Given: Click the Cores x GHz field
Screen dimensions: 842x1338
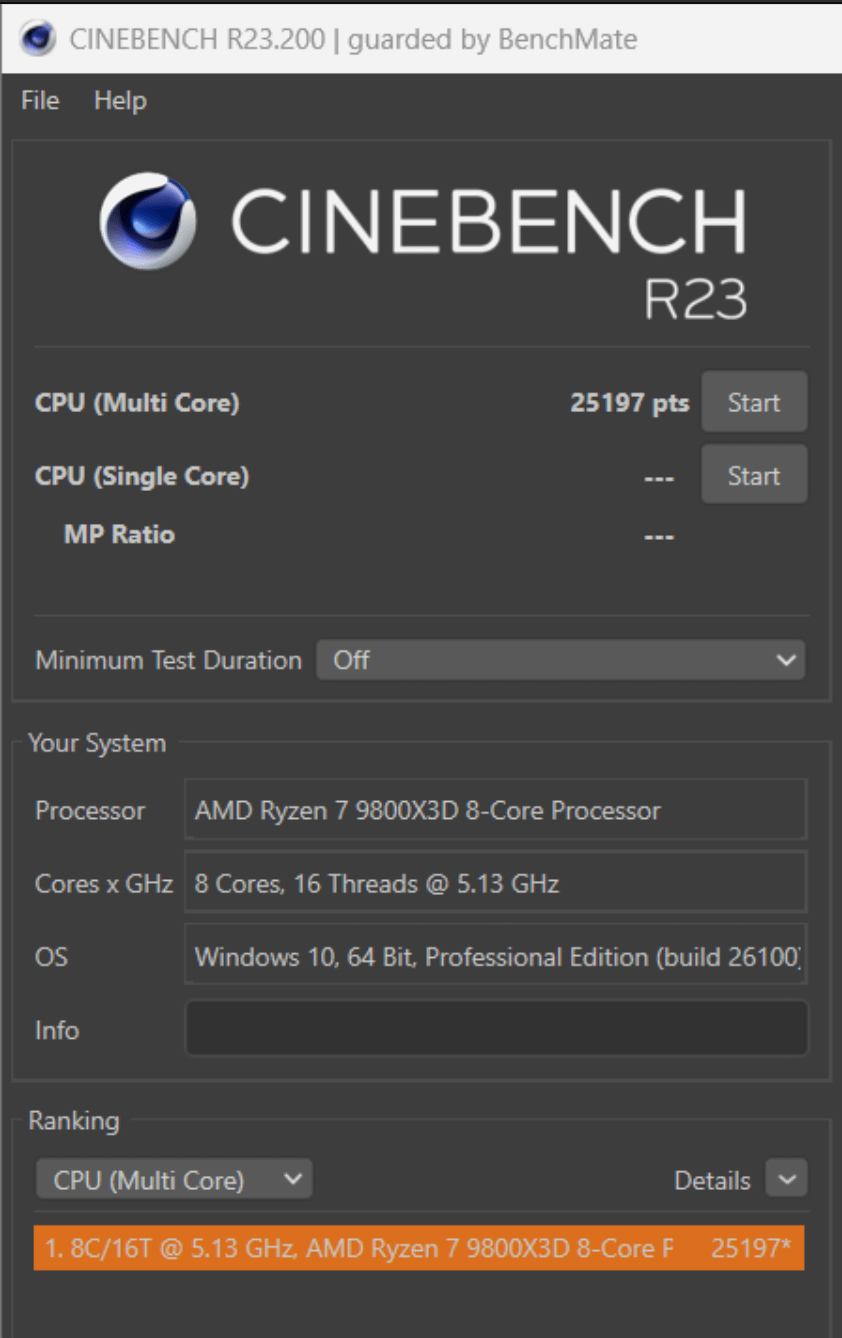Looking at the screenshot, I should point(496,883).
